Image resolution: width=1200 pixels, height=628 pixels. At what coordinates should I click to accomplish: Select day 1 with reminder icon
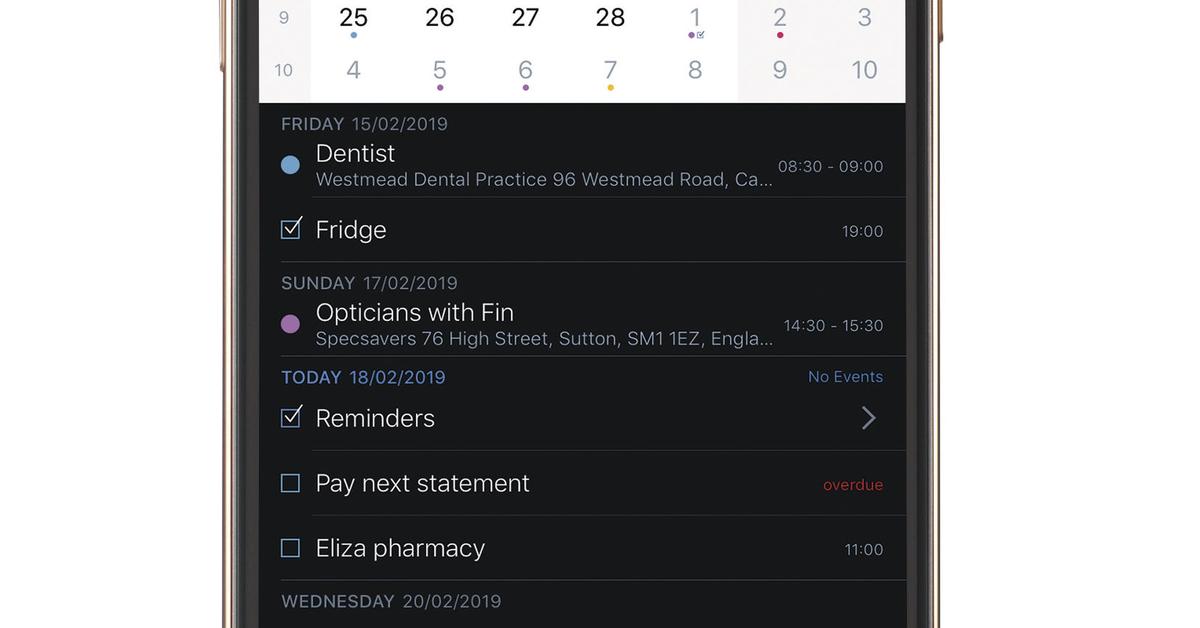(695, 18)
